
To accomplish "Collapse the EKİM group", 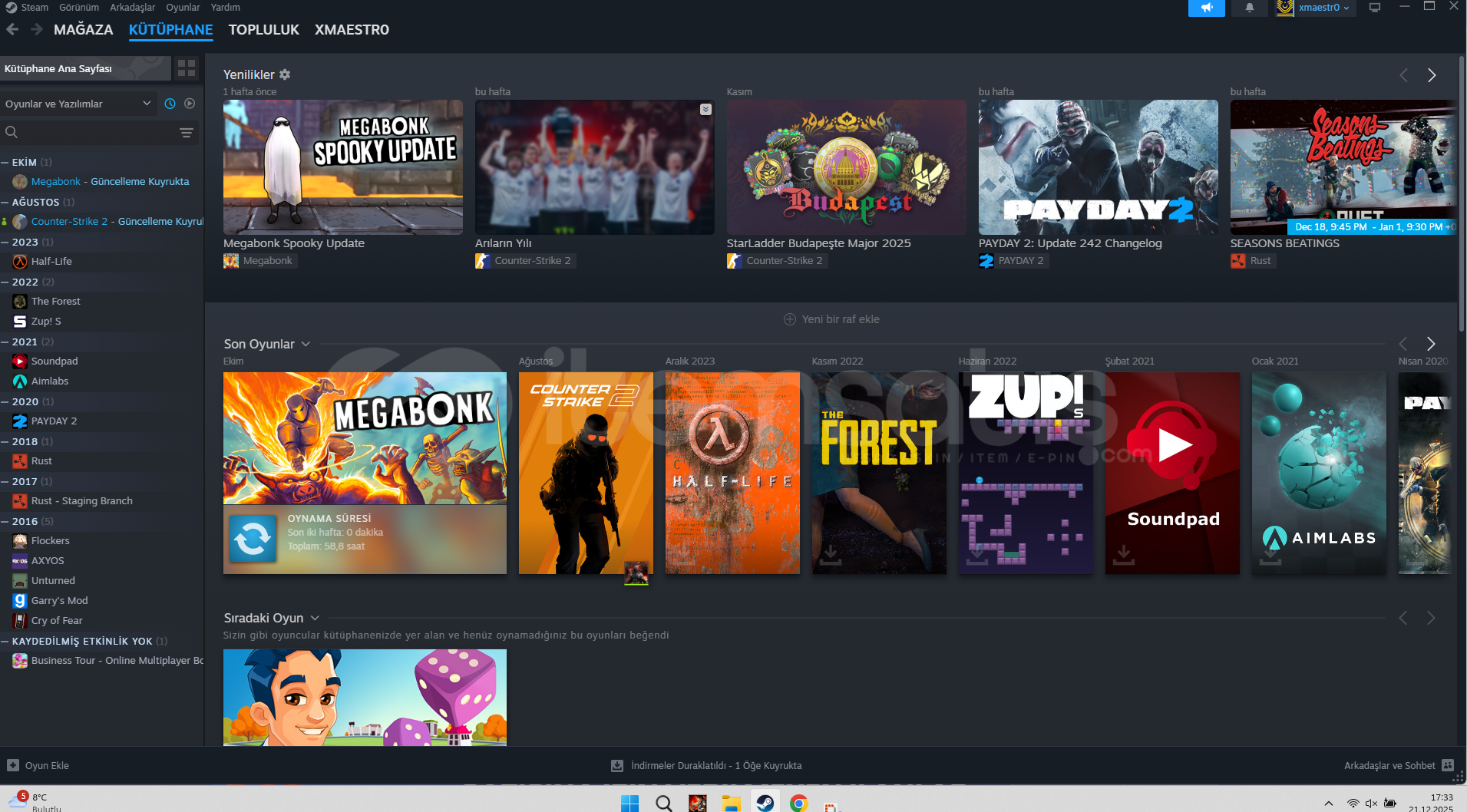I will pos(5,162).
